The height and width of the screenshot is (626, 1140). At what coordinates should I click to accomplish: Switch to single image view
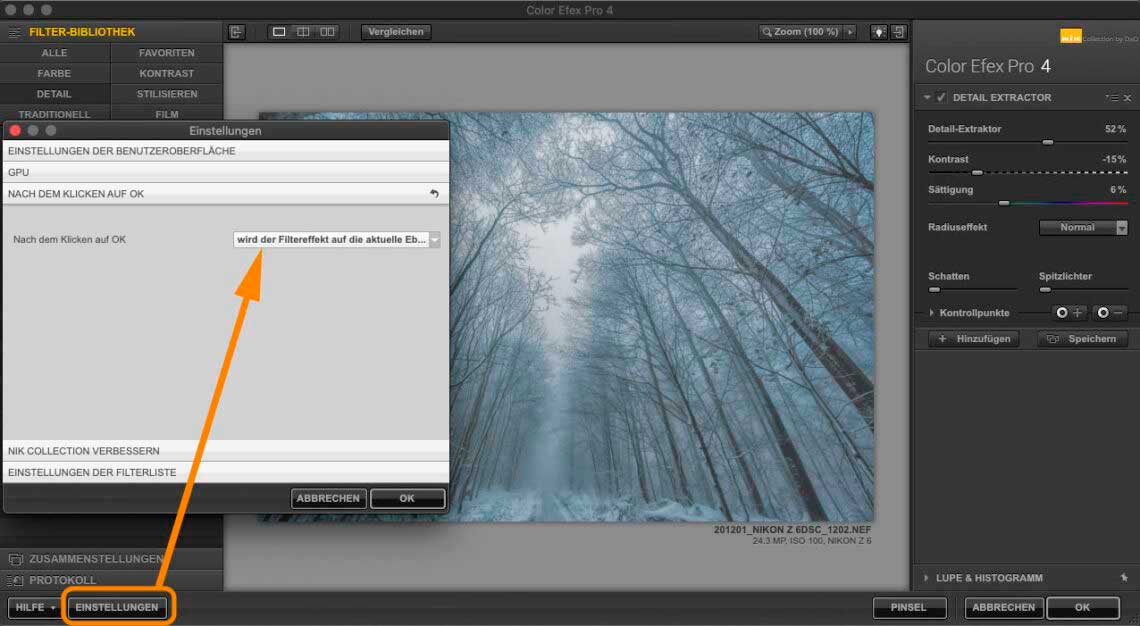pos(279,32)
